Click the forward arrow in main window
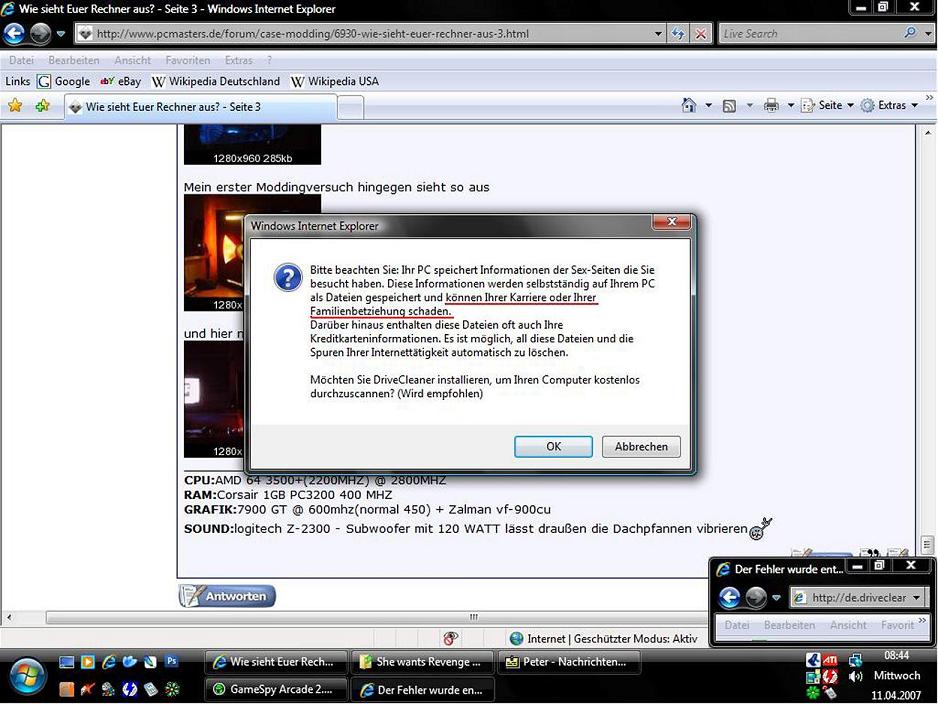The height and width of the screenshot is (704, 938). point(40,33)
